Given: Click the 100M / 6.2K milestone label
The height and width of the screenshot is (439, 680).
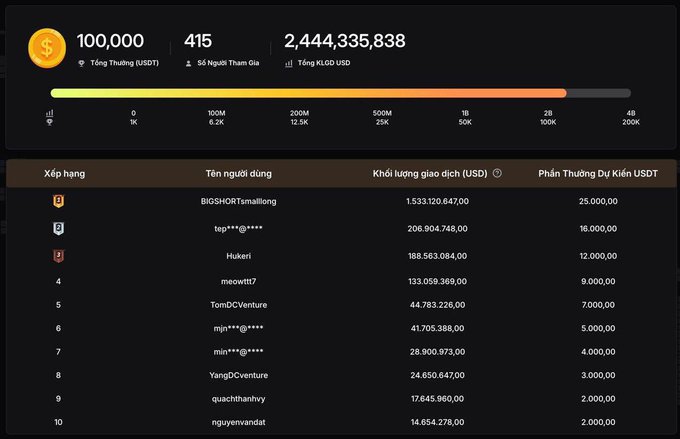Looking at the screenshot, I should pyautogui.click(x=216, y=118).
